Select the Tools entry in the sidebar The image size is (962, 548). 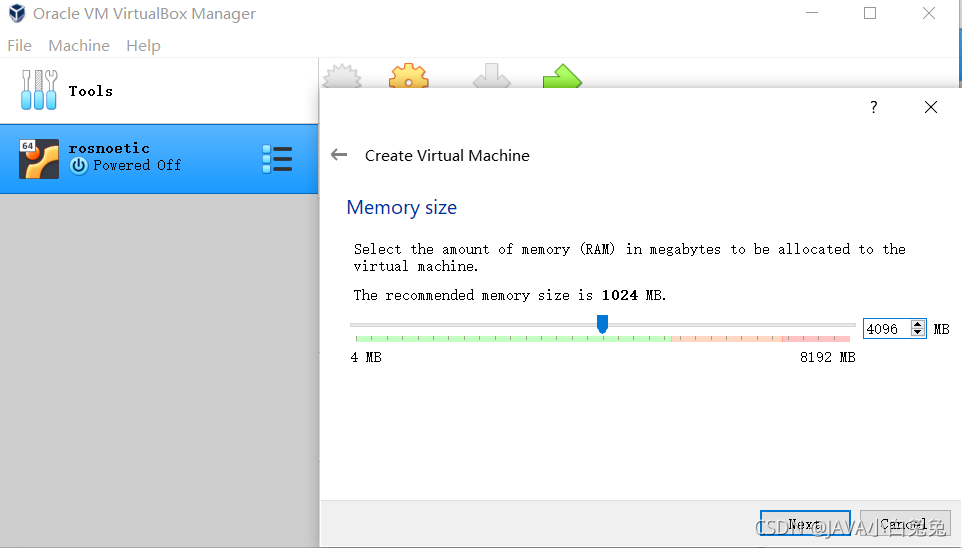coord(159,91)
